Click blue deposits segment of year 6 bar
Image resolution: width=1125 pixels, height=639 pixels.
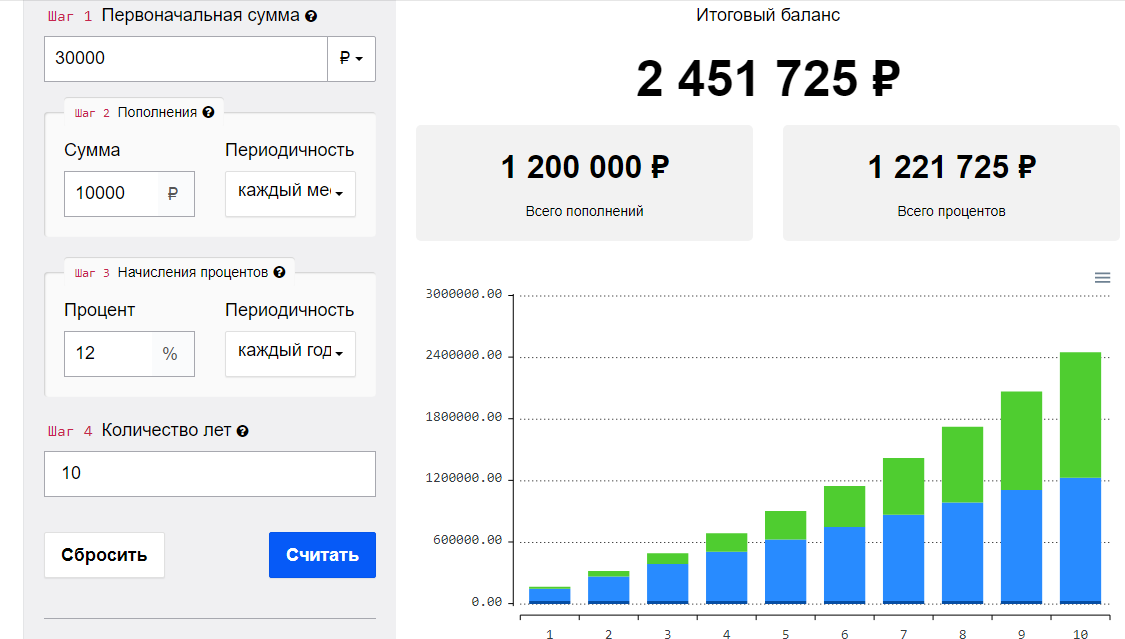pos(844,564)
